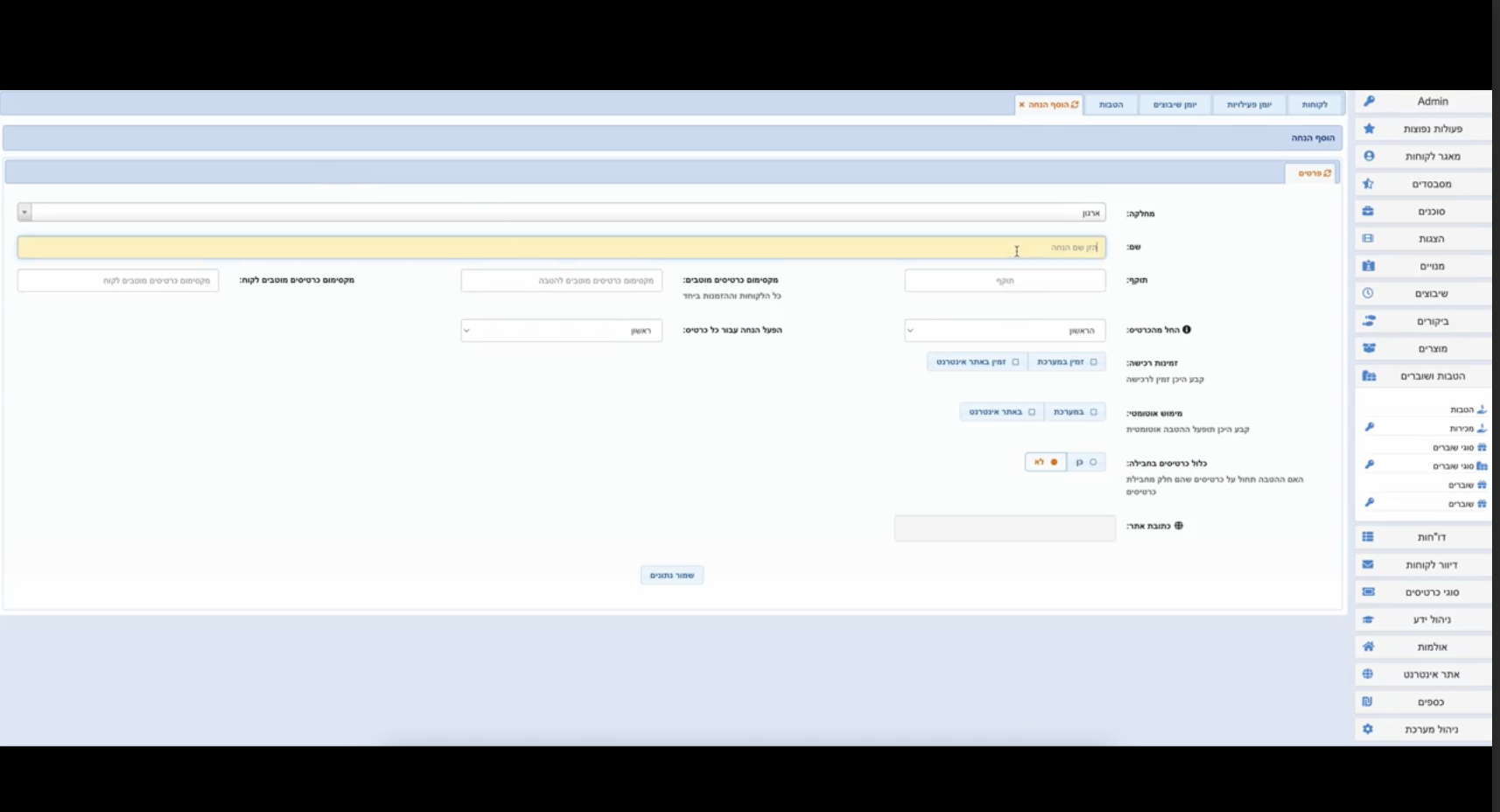Click the refresh icon on the הוסף הנחה tab
This screenshot has height=812, width=1500.
coord(1075,104)
